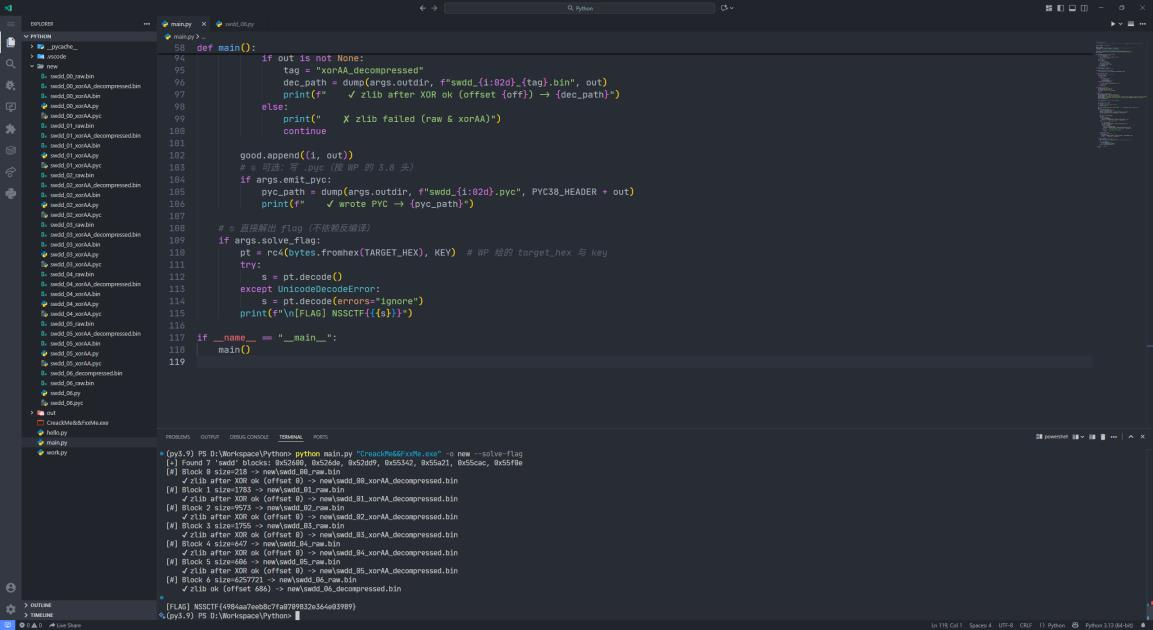Open the Manage gear icon
The height and width of the screenshot is (630, 1153).
click(x=10, y=609)
